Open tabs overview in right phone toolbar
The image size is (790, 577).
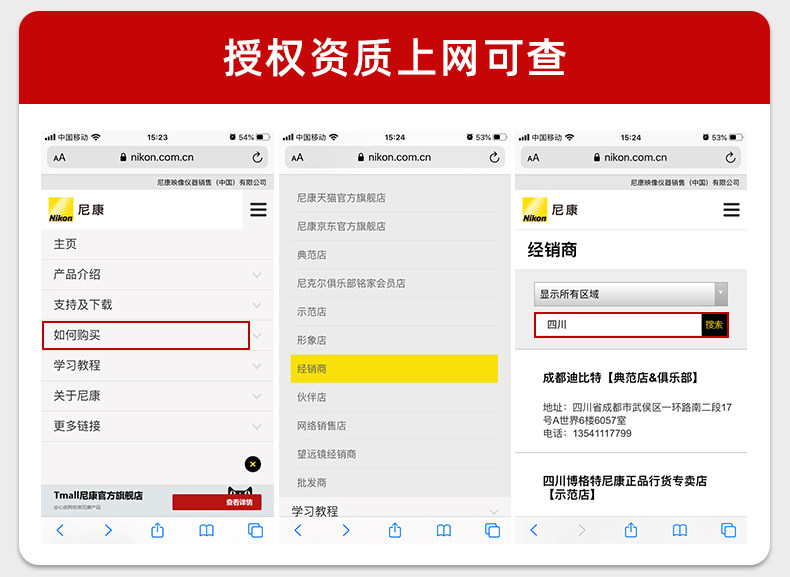tap(729, 530)
